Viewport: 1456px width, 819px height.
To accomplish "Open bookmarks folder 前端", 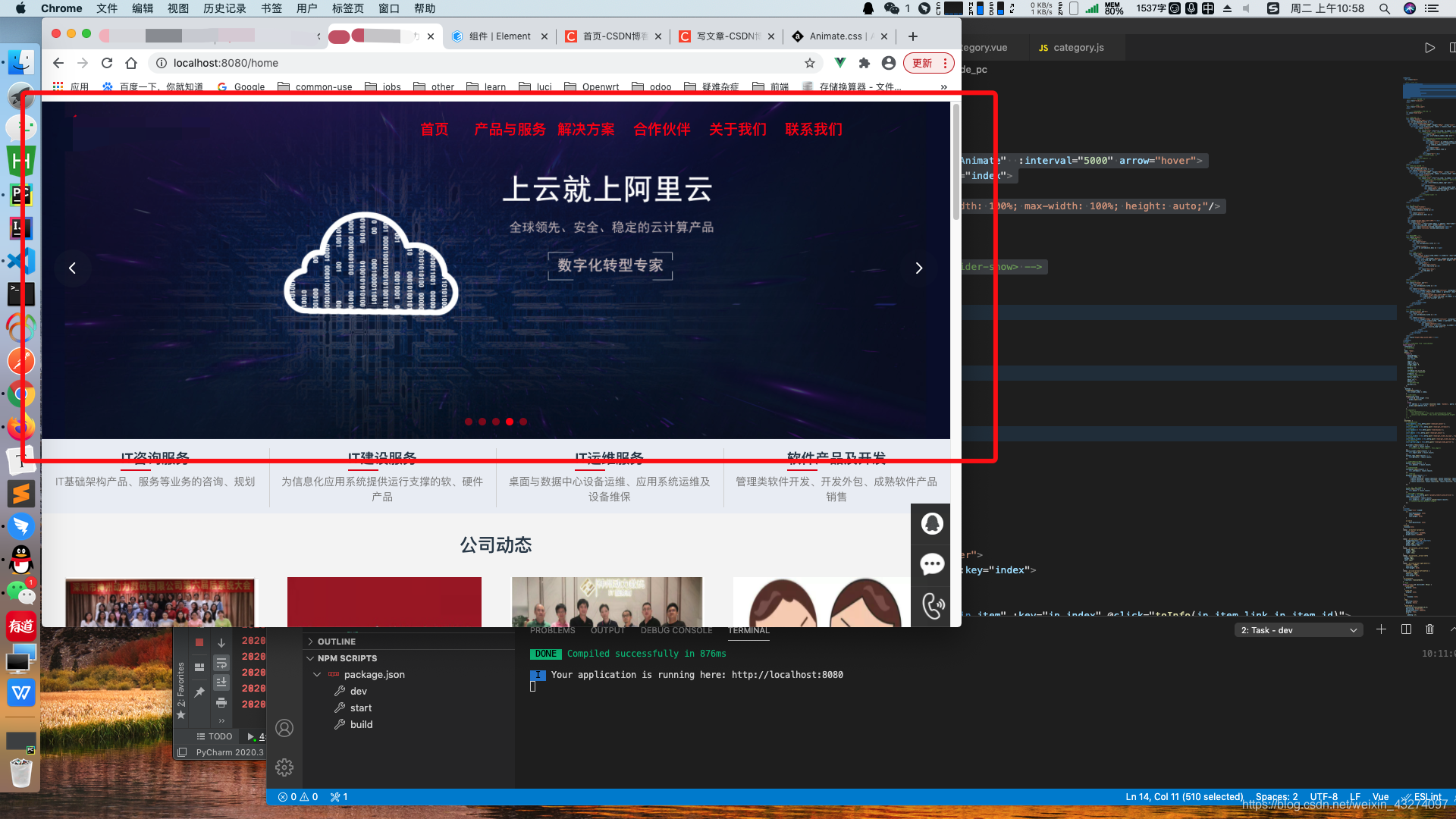I will tap(770, 86).
